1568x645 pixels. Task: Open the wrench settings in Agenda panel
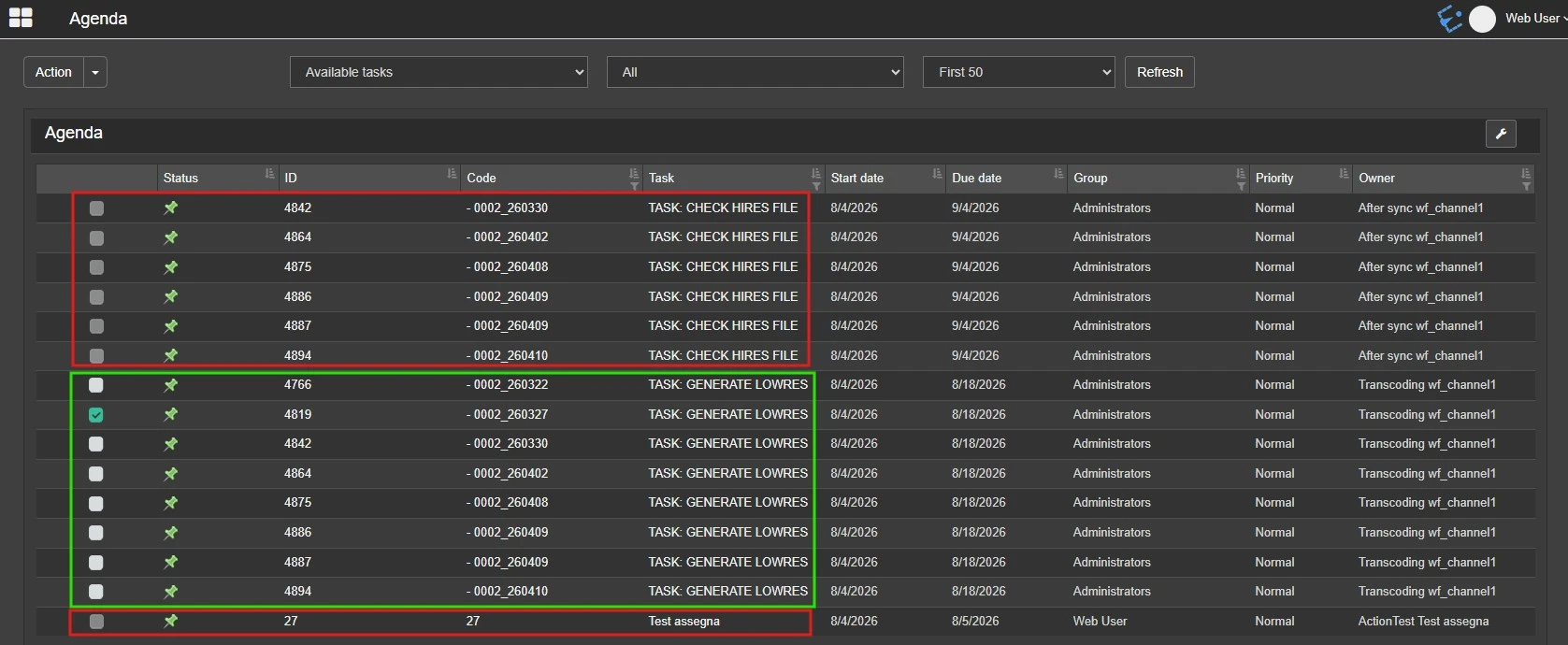pos(1501,134)
